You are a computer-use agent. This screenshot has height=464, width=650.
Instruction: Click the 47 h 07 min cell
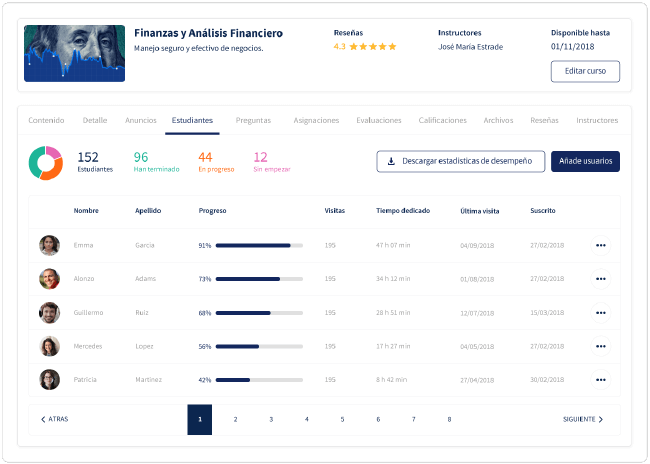coord(393,245)
